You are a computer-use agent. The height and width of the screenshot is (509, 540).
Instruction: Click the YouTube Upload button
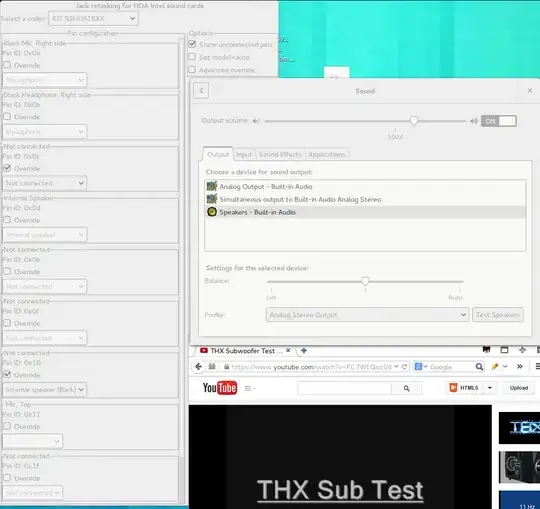519,388
